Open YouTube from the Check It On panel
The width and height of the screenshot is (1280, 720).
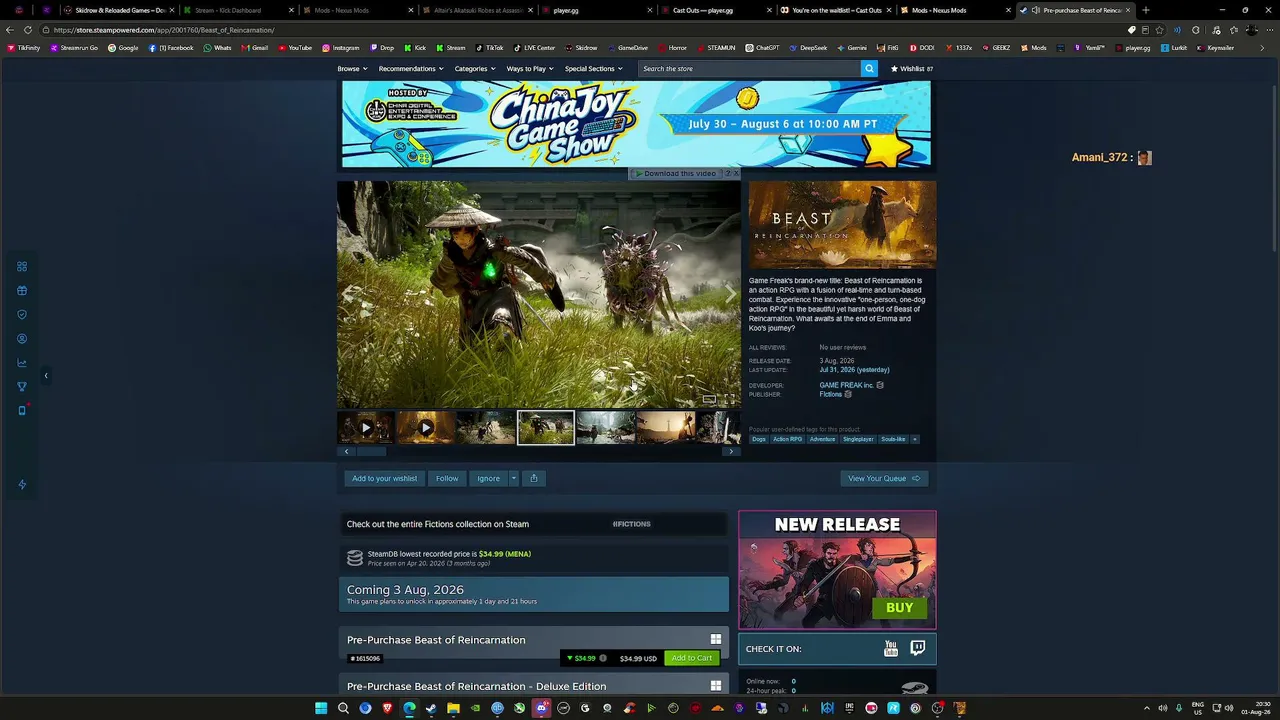tap(891, 649)
